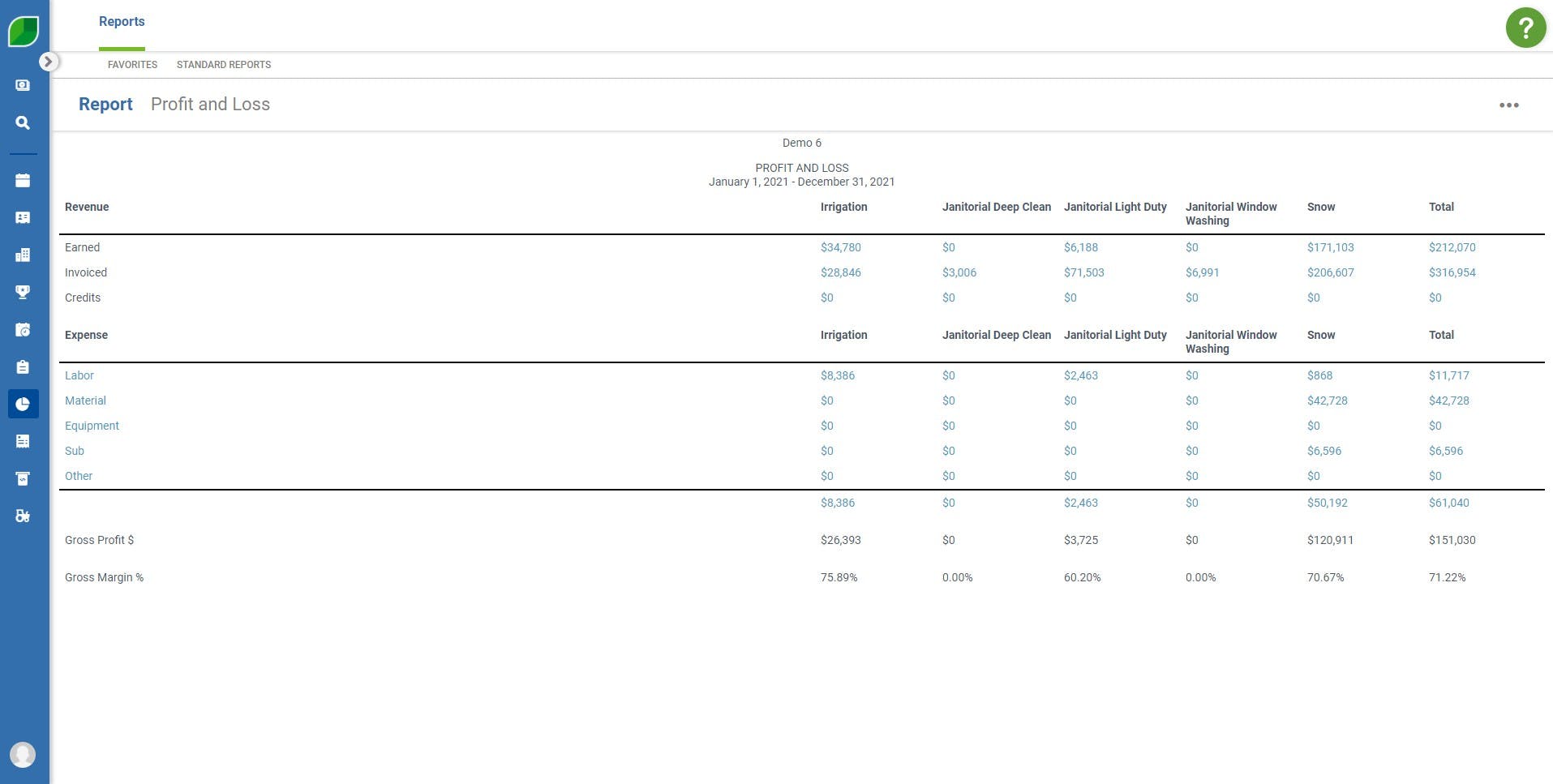This screenshot has width=1553, height=784.
Task: Open the Properties building icon
Action: (x=22, y=255)
